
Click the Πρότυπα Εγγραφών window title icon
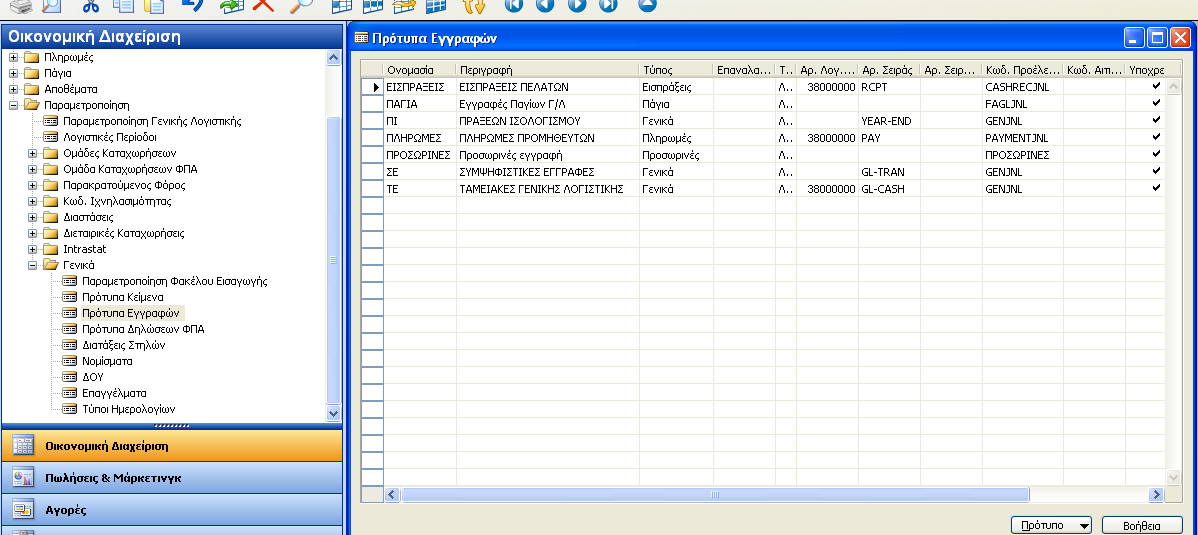(x=361, y=37)
